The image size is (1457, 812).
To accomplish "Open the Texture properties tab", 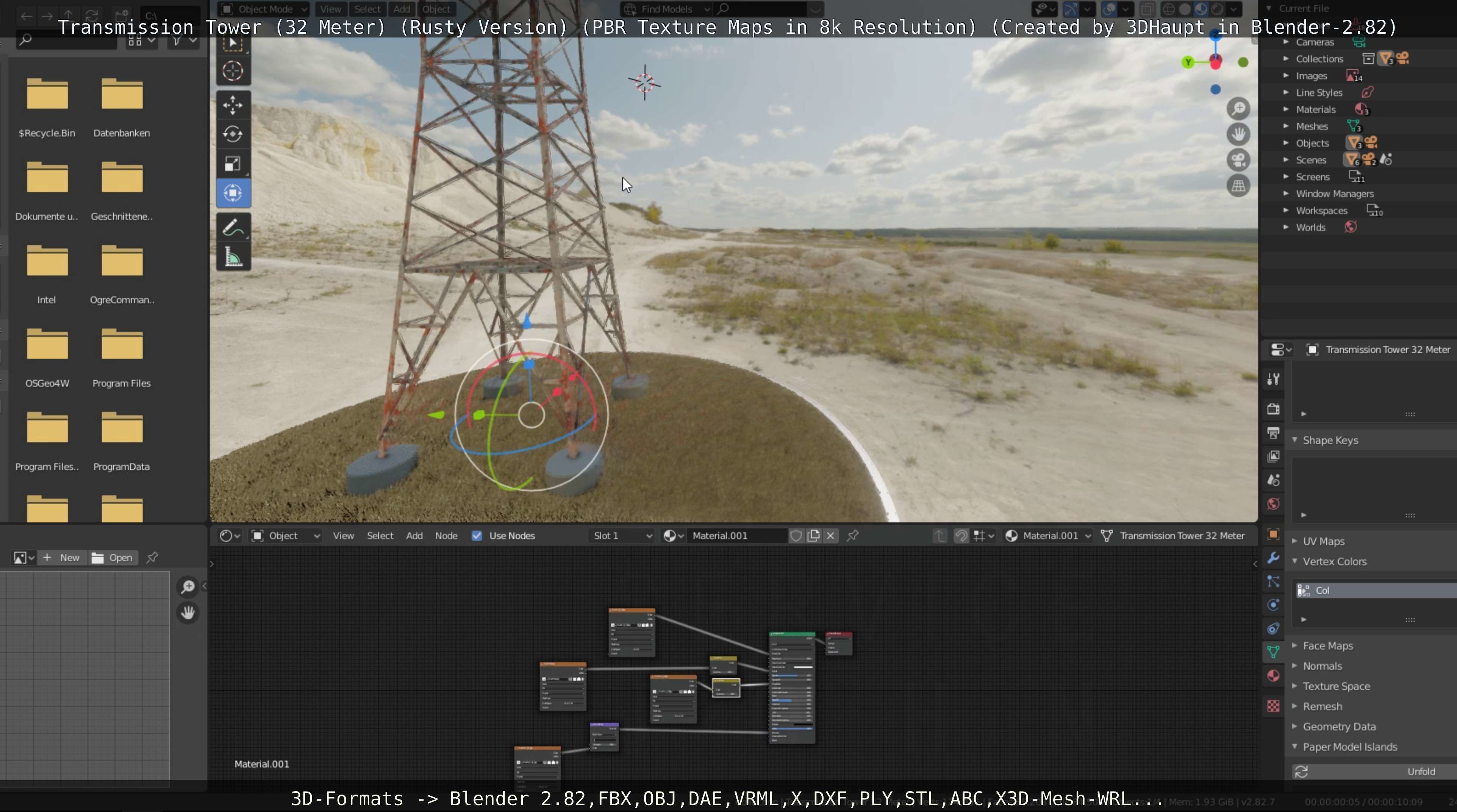I will pos(1273,706).
